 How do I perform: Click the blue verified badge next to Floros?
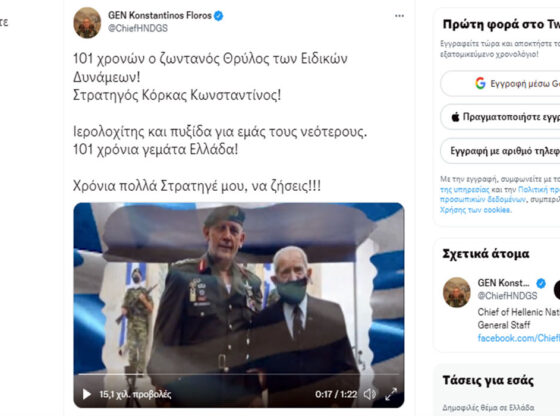219,16
